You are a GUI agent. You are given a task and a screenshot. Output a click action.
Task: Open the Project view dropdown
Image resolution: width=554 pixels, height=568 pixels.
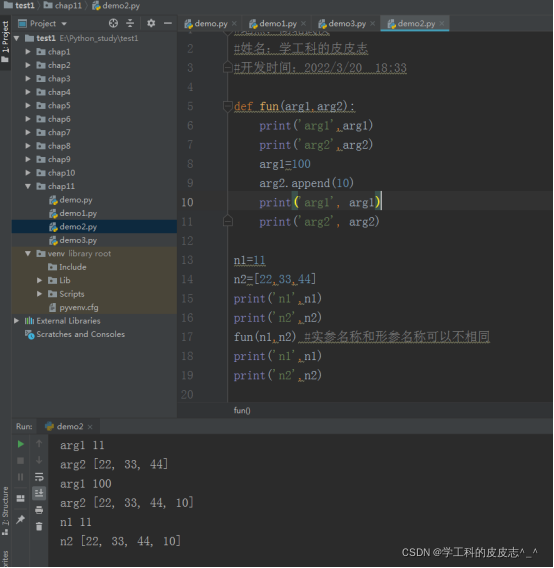click(x=43, y=24)
